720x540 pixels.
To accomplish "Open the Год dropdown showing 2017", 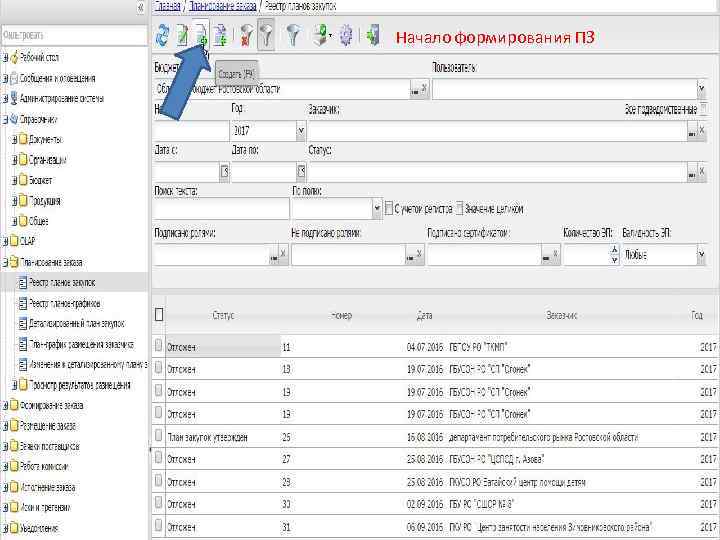I will [x=301, y=130].
